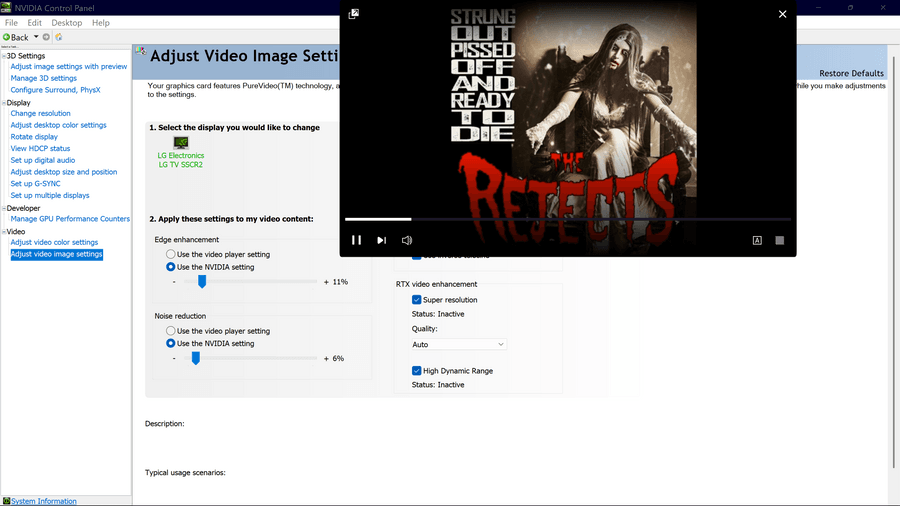The image size is (900, 506).
Task: Click the Edge enhancement minus sign
Action: coord(174,282)
